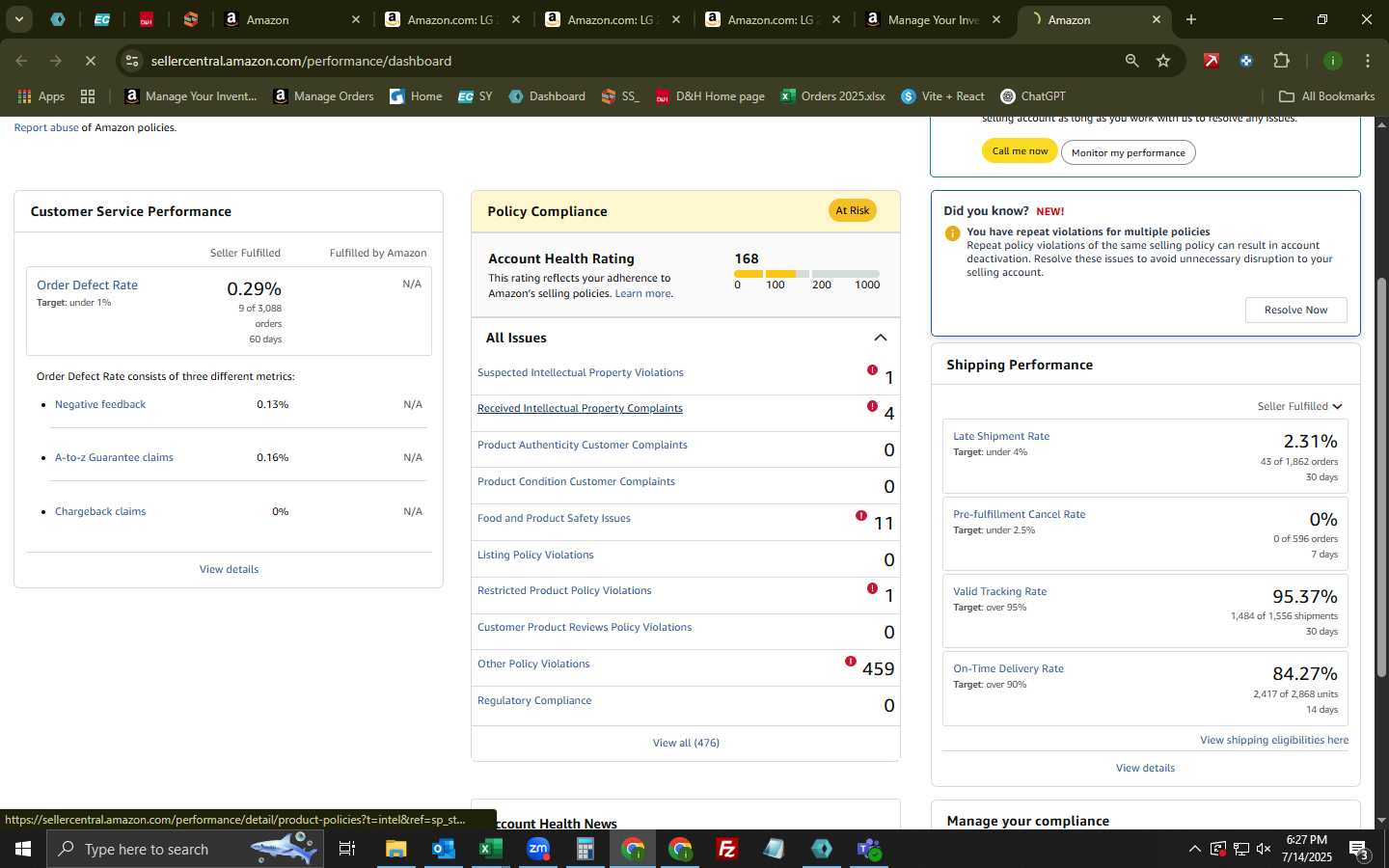The height and width of the screenshot is (868, 1389).
Task: Click View details under Customer Service Performance
Action: click(229, 570)
